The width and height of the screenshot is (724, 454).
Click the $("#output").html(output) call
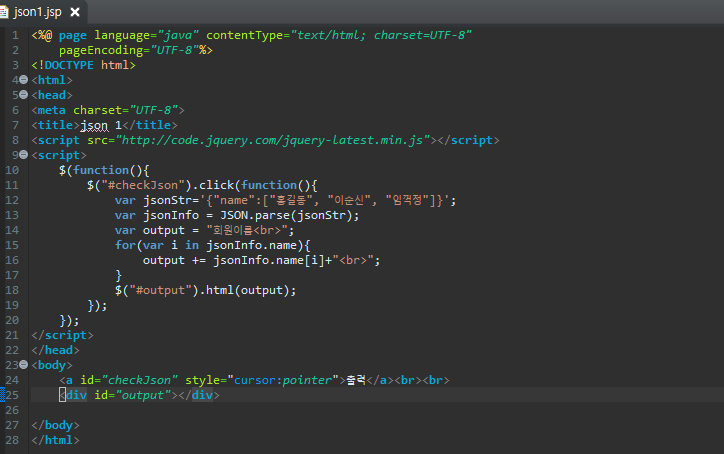tap(205, 290)
